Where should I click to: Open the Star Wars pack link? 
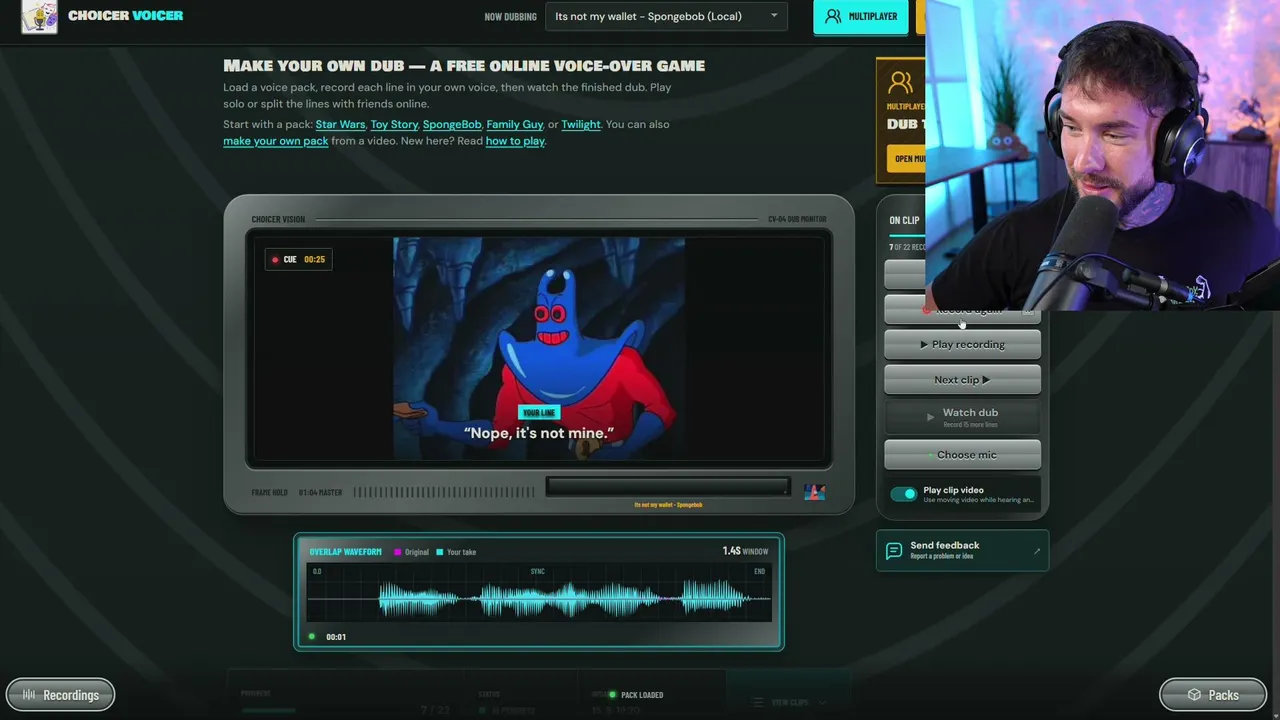pyautogui.click(x=340, y=124)
